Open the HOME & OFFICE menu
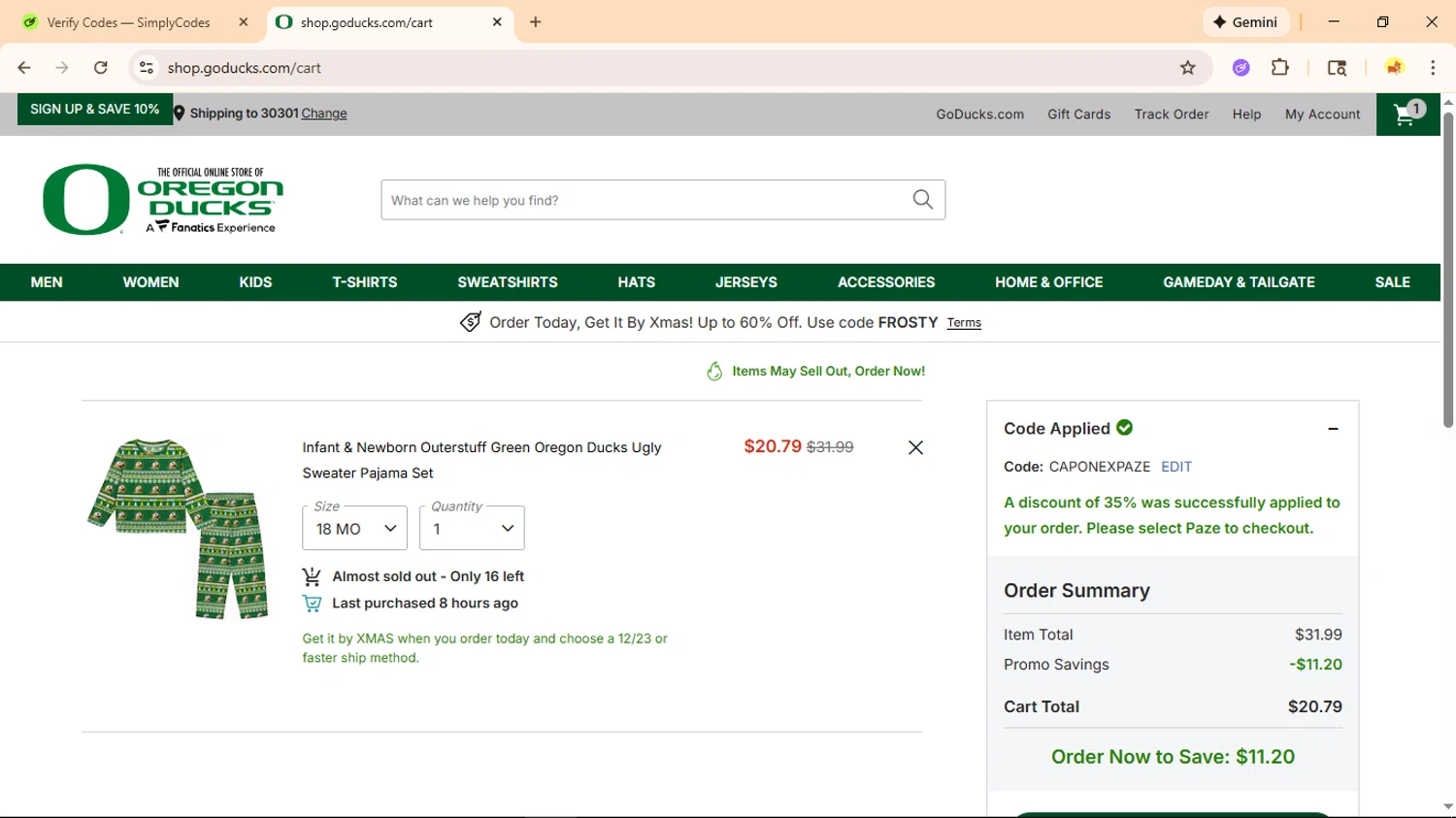The width and height of the screenshot is (1456, 818). click(x=1049, y=282)
